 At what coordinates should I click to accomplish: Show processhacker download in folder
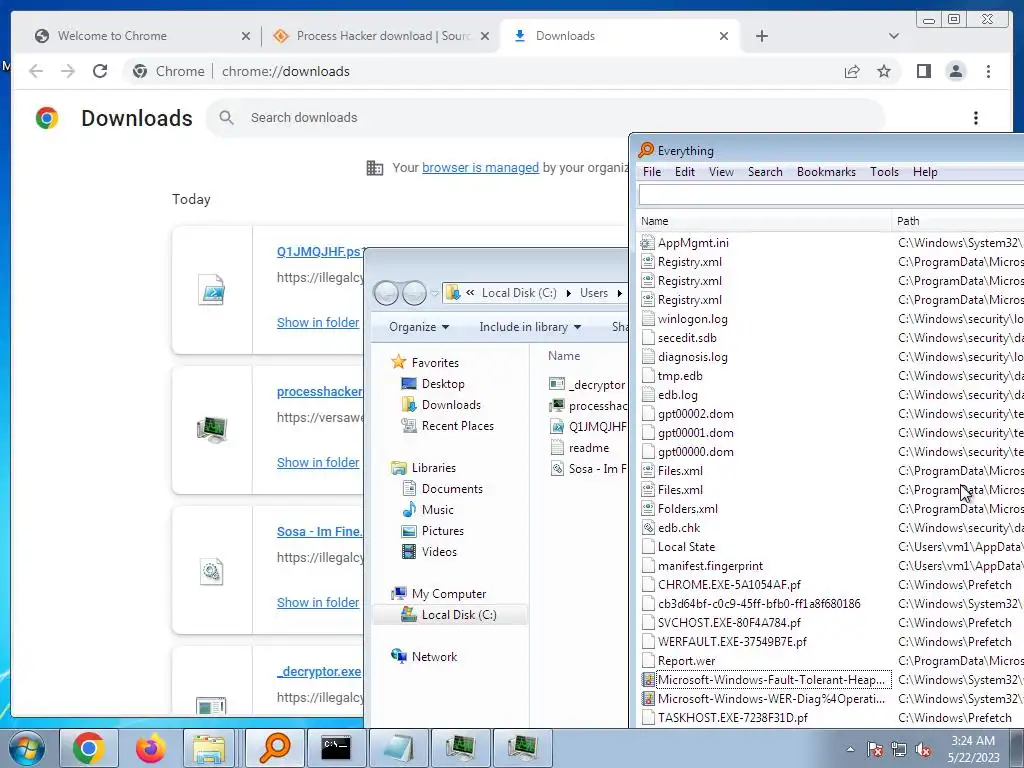[x=317, y=462]
